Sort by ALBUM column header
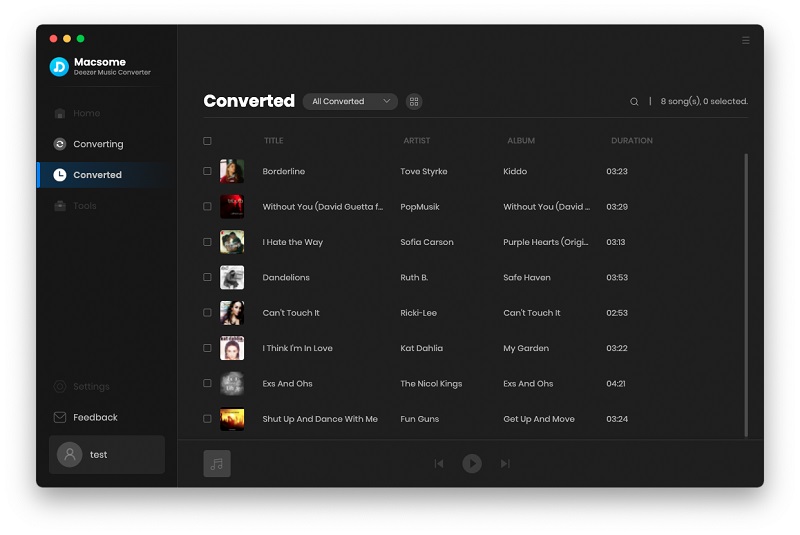Image resolution: width=800 pixels, height=535 pixels. (521, 141)
